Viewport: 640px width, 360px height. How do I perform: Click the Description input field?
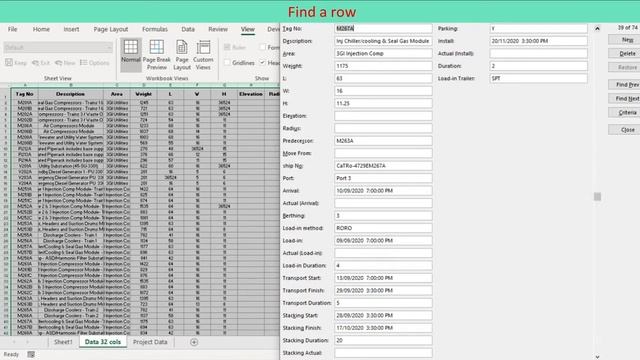point(383,41)
